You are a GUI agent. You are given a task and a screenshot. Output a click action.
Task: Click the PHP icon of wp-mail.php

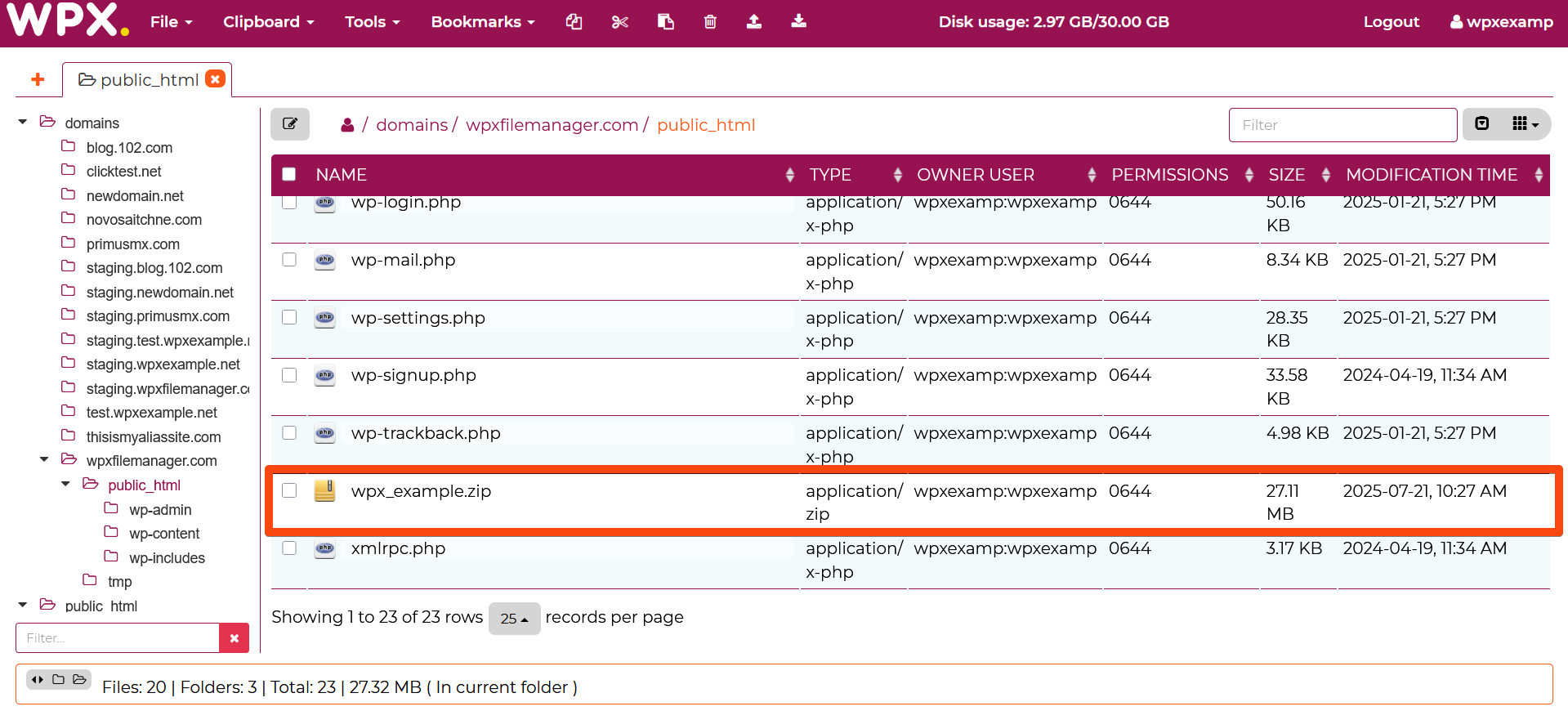point(325,260)
